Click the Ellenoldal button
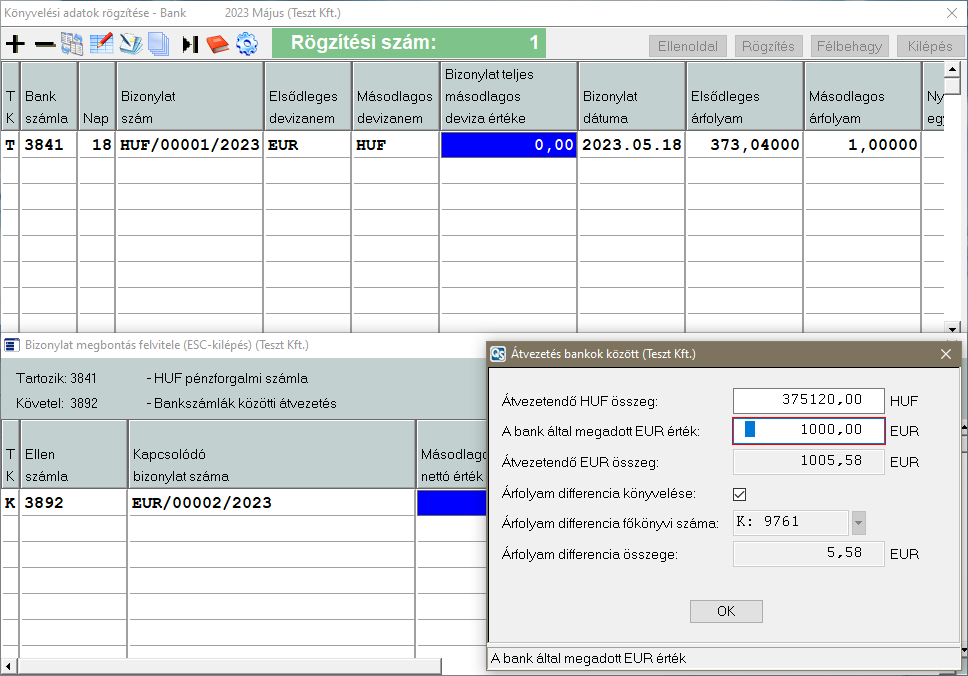The image size is (968, 676). [688, 46]
